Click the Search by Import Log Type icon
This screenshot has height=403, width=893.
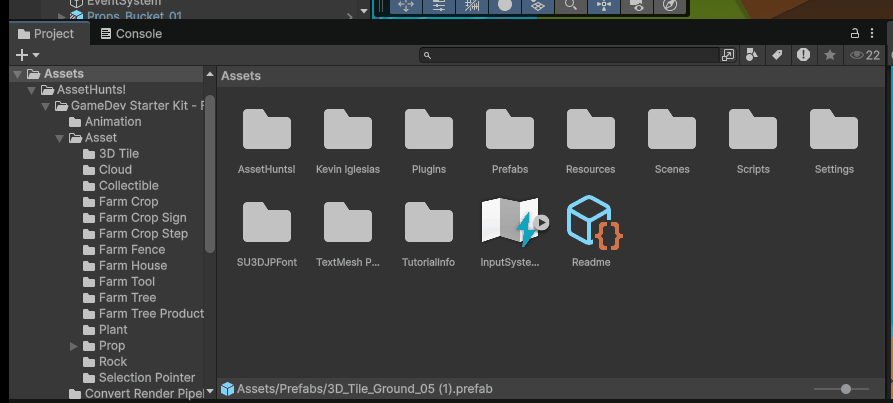(803, 55)
